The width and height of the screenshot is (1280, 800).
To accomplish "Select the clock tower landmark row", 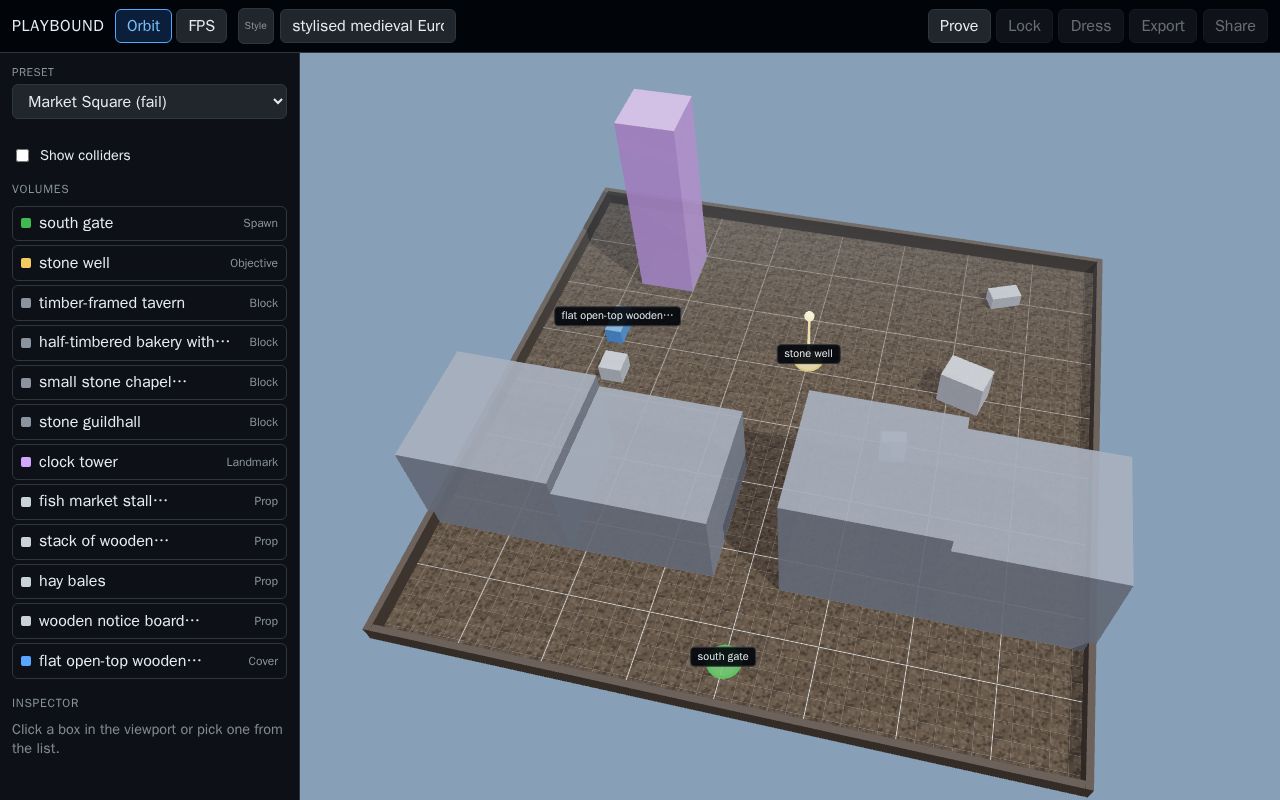I will [149, 462].
